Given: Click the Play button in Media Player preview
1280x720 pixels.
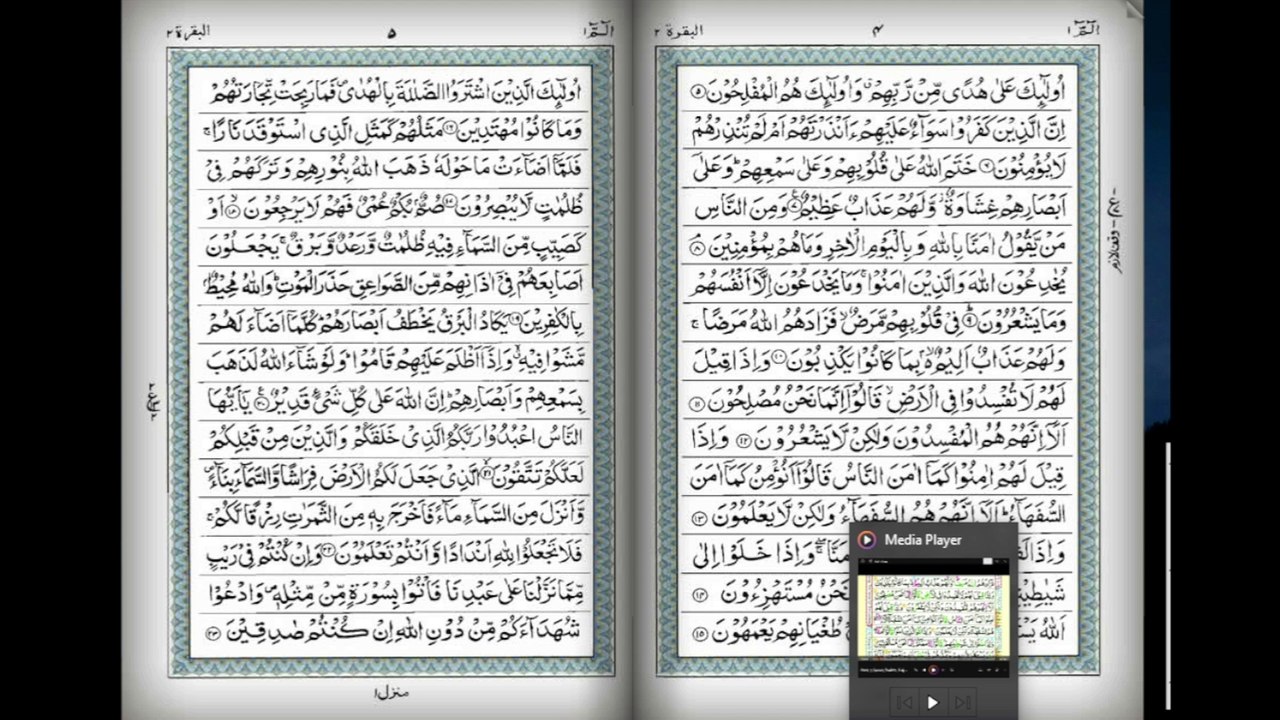Looking at the screenshot, I should pos(932,702).
